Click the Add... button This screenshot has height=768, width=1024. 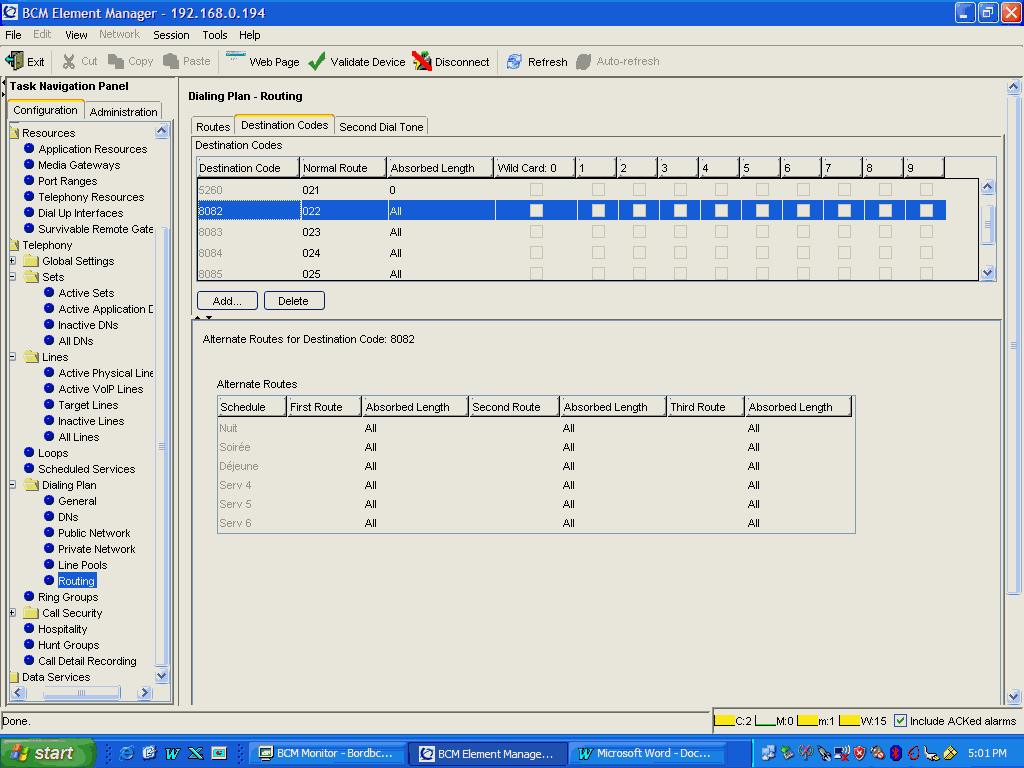click(227, 300)
